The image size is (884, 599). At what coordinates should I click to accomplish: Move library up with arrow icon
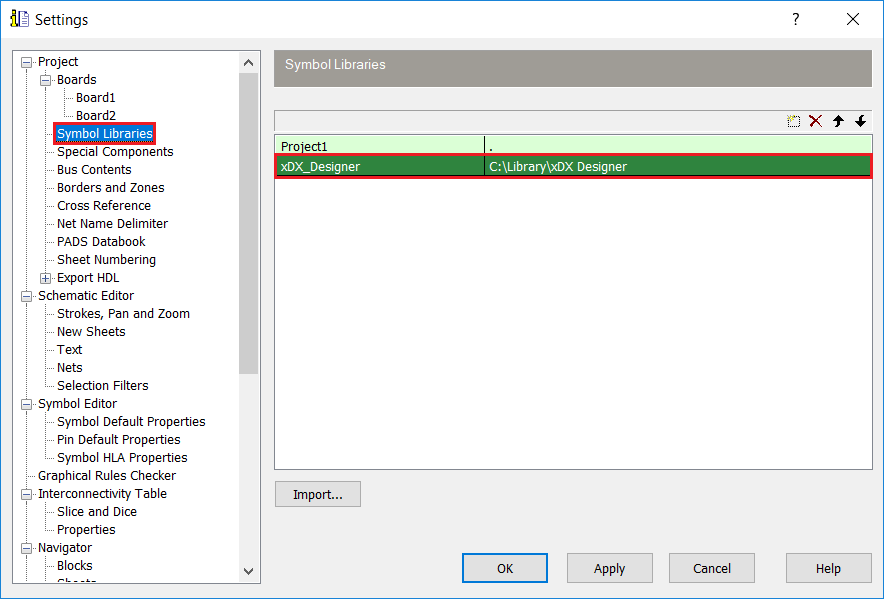838,121
